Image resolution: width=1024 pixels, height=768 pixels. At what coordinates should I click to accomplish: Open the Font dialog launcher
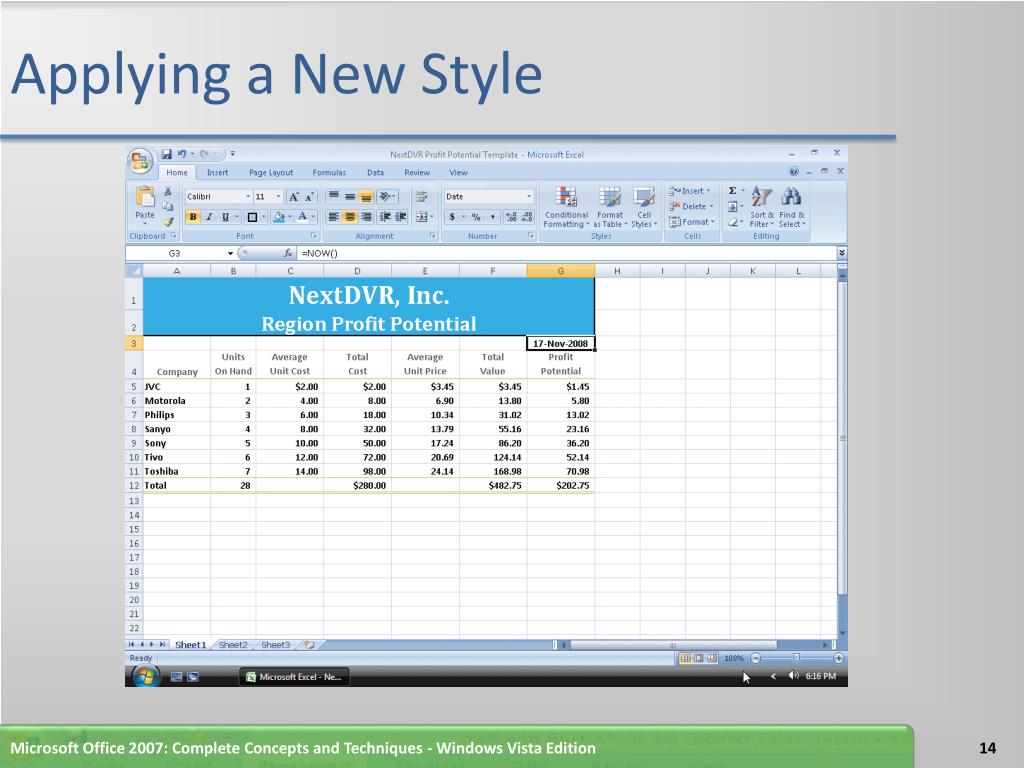click(314, 236)
